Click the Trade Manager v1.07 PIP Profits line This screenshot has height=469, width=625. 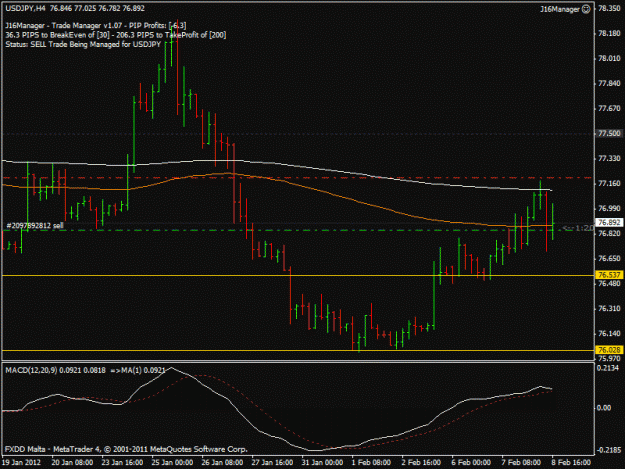click(96, 26)
